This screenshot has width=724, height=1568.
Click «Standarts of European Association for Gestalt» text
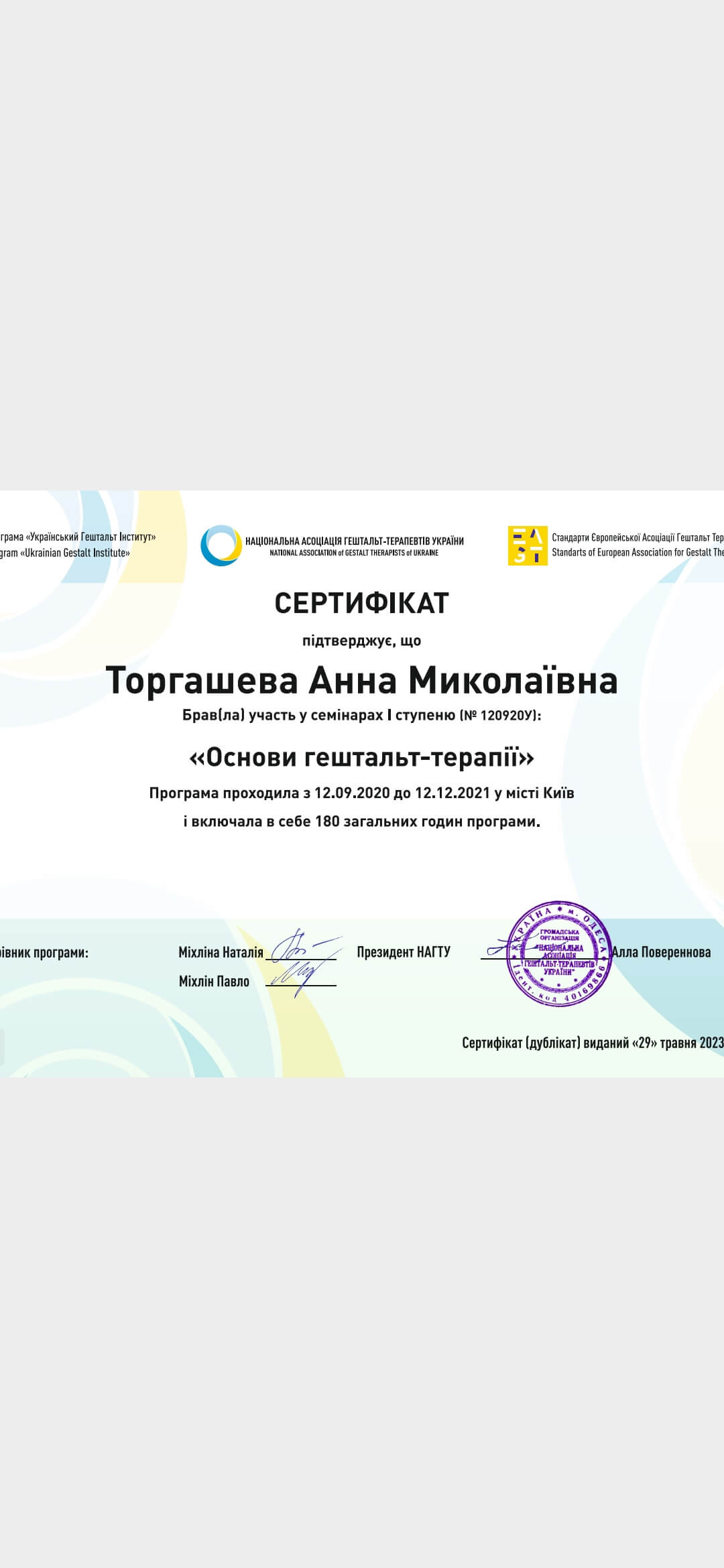(x=637, y=553)
